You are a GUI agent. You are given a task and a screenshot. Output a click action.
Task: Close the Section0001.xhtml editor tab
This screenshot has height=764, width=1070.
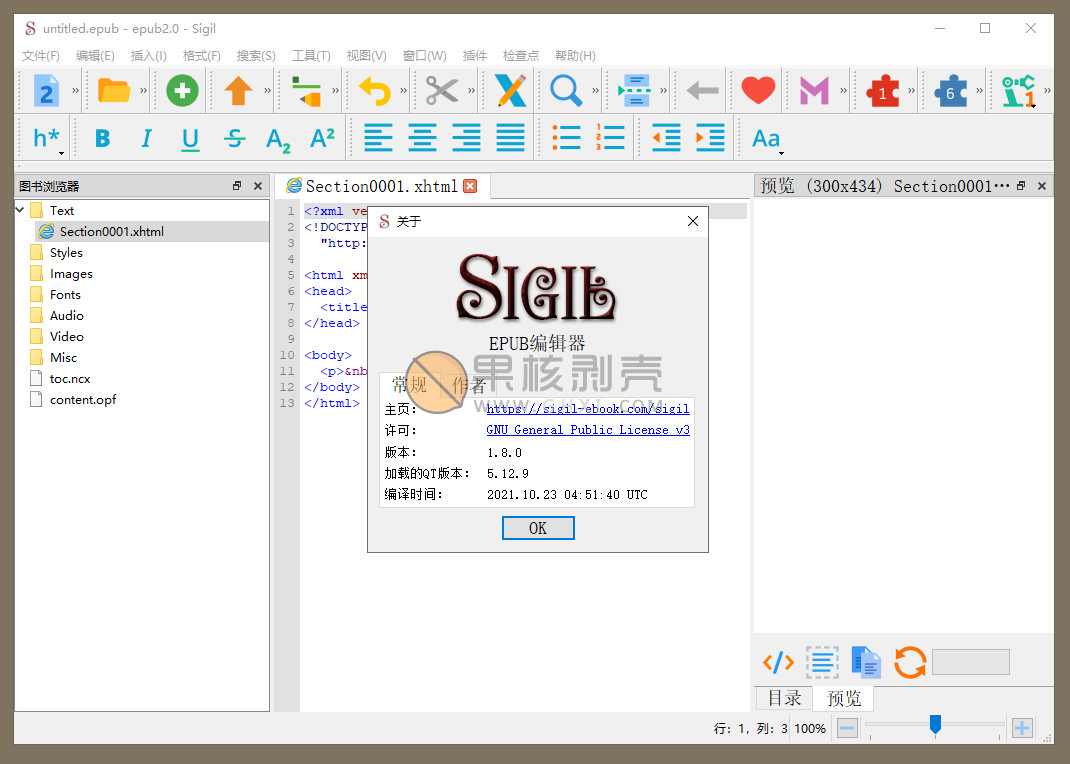click(x=470, y=186)
